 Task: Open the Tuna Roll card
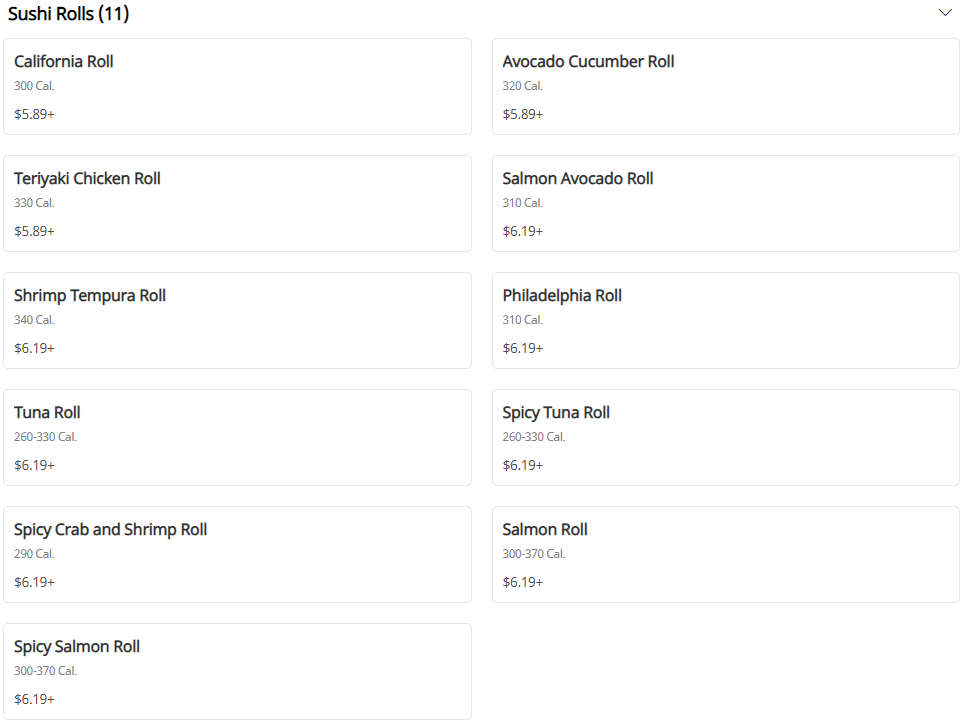point(237,437)
